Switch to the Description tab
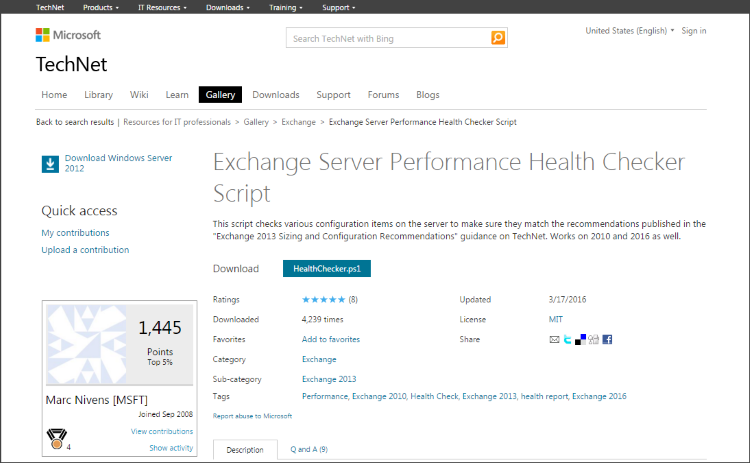This screenshot has height=463, width=750. pos(245,450)
